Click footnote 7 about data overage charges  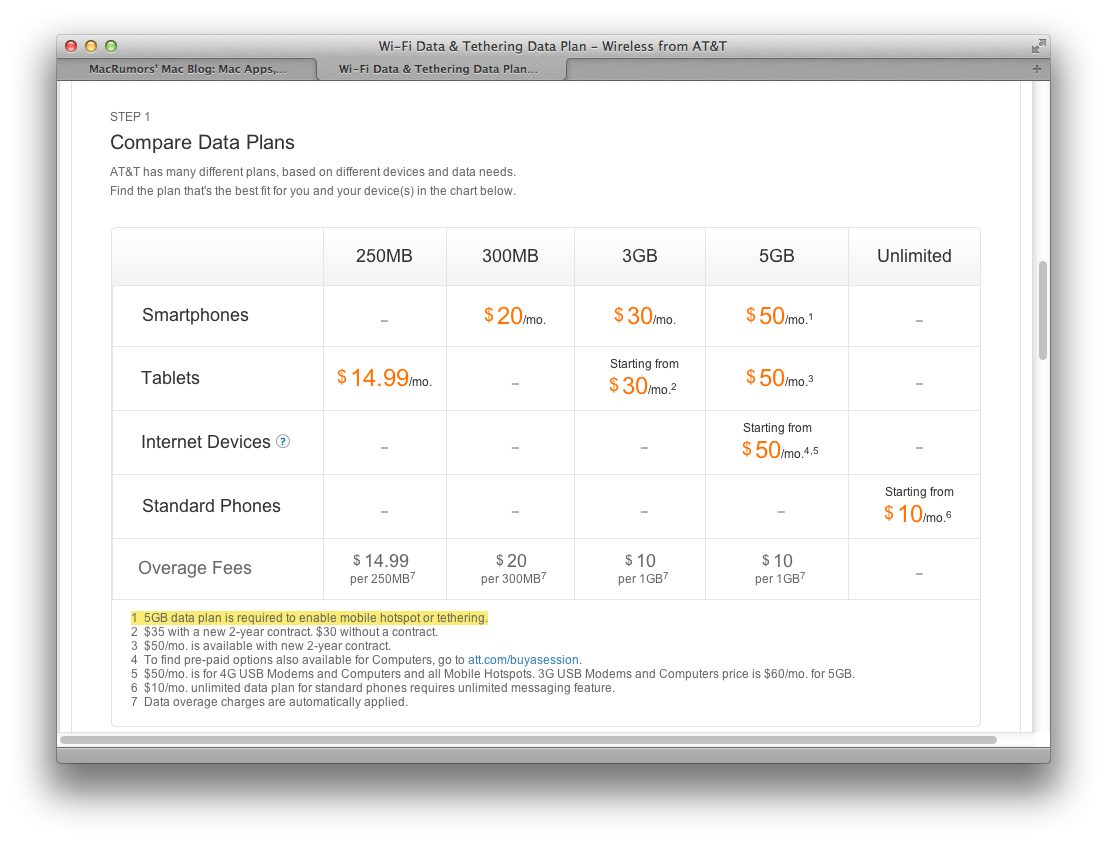click(269, 702)
